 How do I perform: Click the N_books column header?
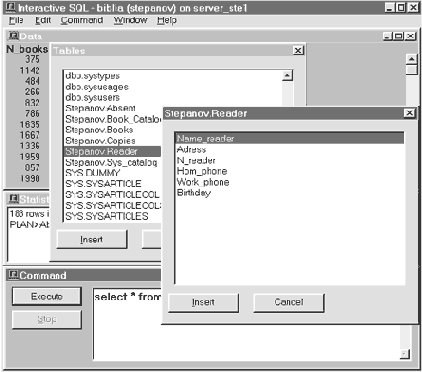pos(27,49)
